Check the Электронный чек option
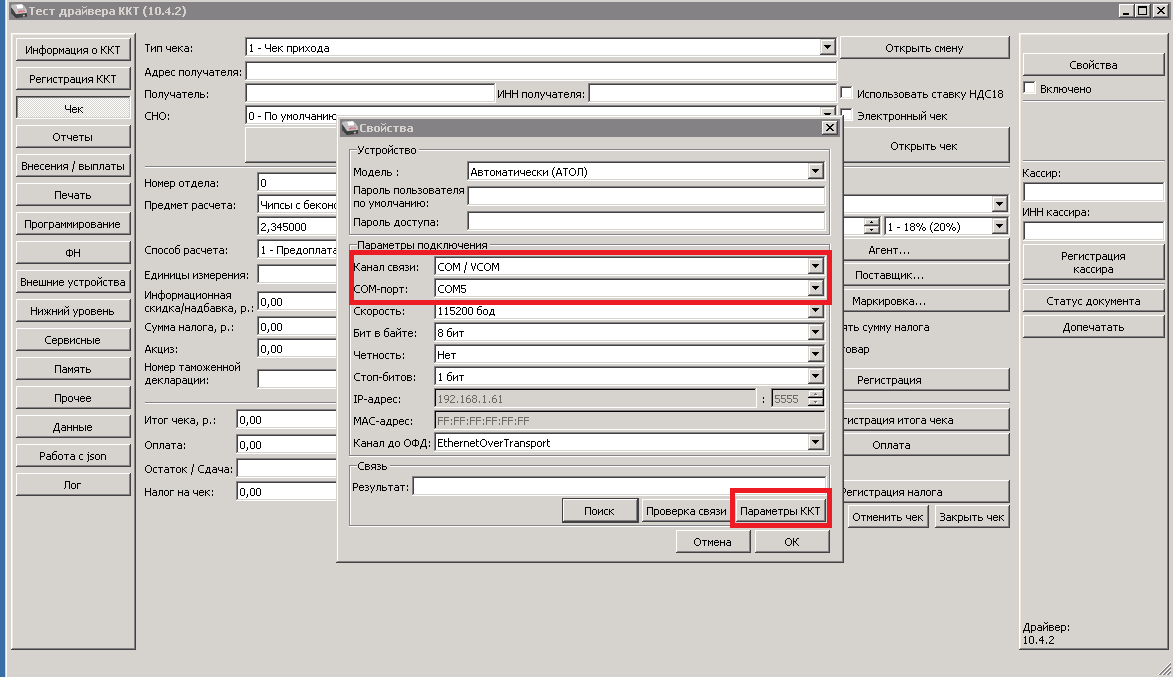 [847, 116]
